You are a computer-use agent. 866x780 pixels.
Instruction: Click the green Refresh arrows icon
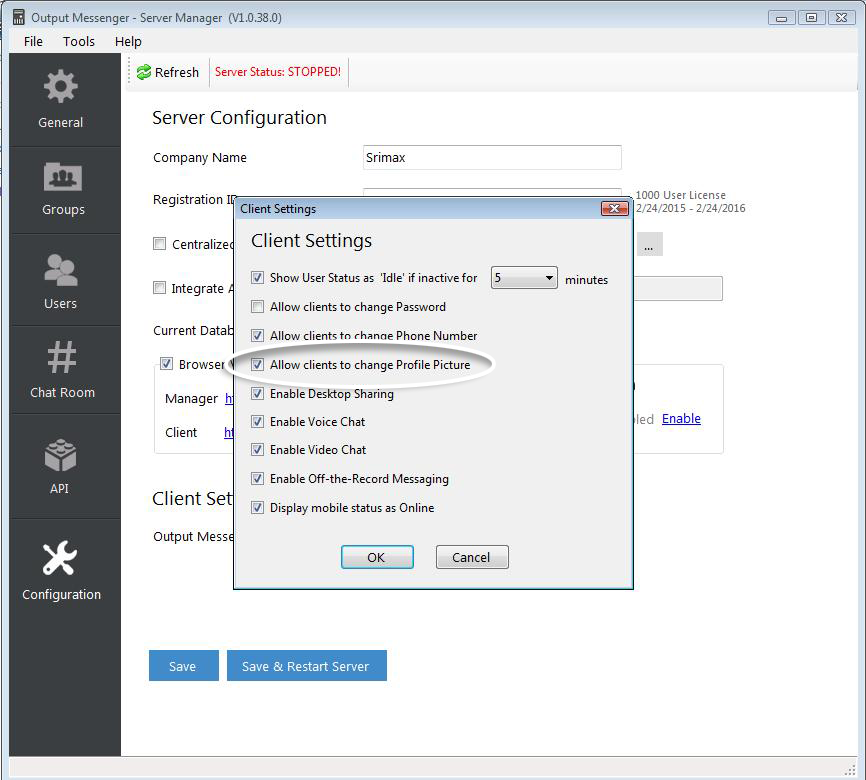pyautogui.click(x=144, y=72)
